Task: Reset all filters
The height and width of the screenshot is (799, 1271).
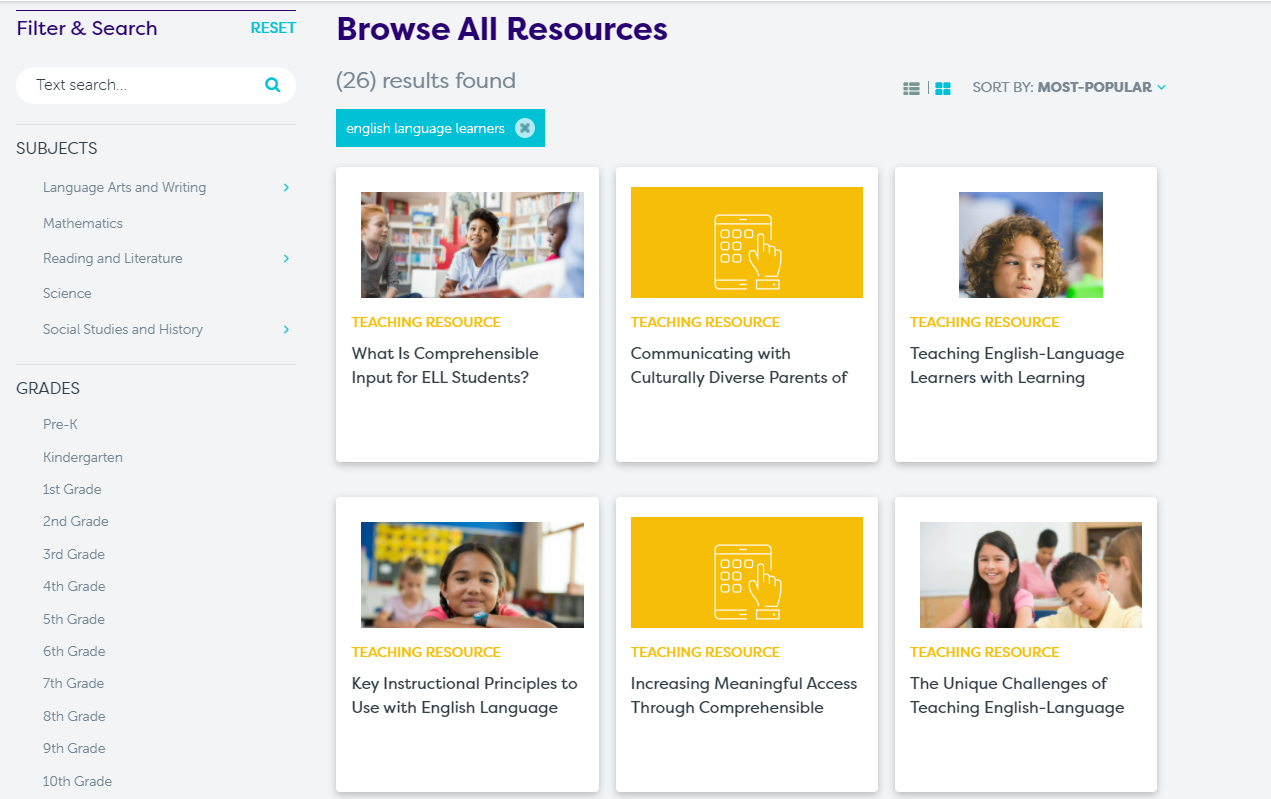Action: (x=273, y=28)
